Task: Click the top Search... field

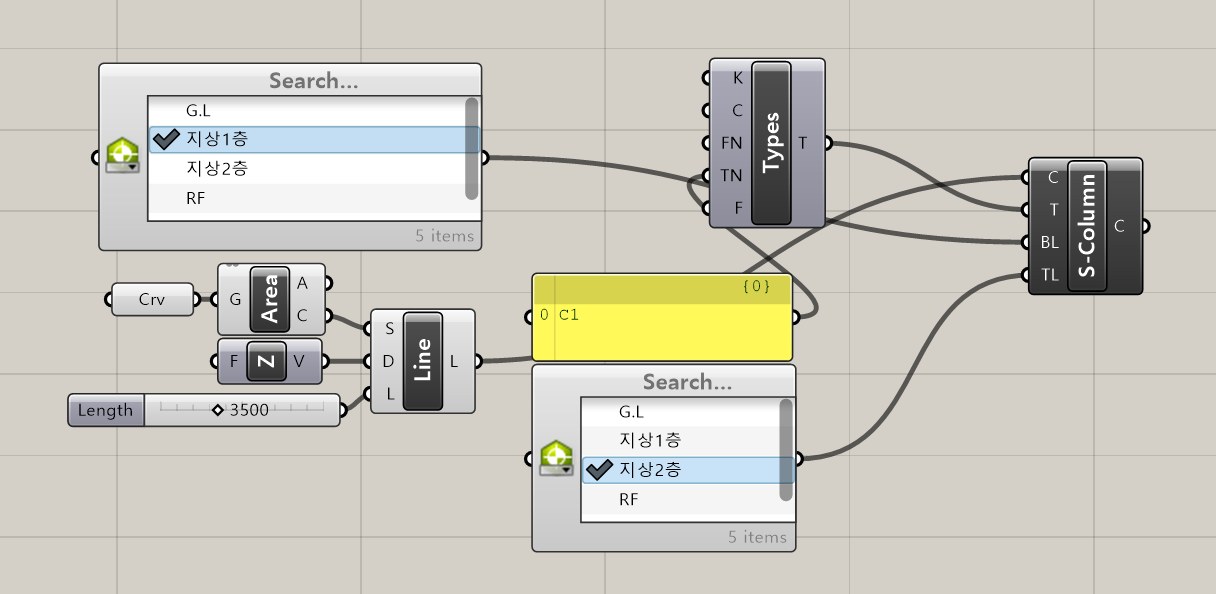Action: click(x=313, y=81)
